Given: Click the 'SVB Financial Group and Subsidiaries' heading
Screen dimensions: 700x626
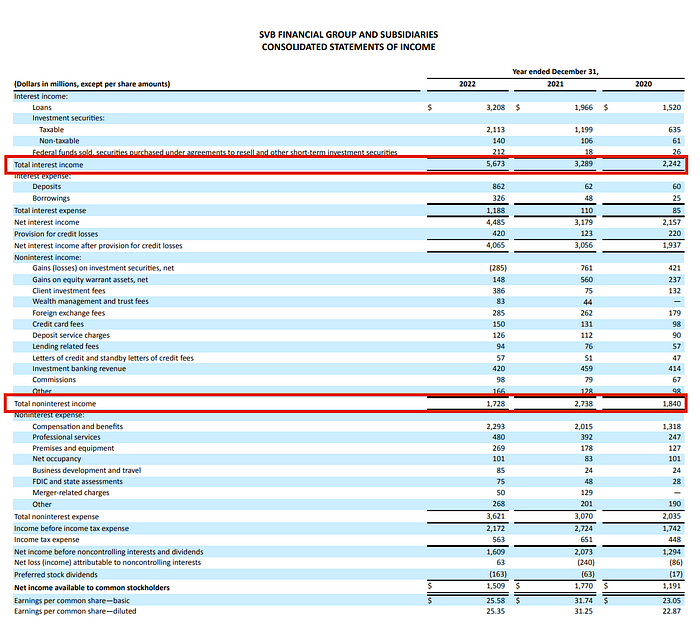Looking at the screenshot, I should (348, 34).
